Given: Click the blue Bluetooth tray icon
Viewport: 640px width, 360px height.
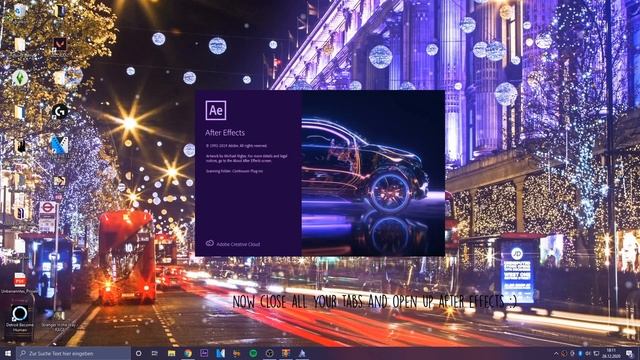Looking at the screenshot, I should tap(580, 353).
